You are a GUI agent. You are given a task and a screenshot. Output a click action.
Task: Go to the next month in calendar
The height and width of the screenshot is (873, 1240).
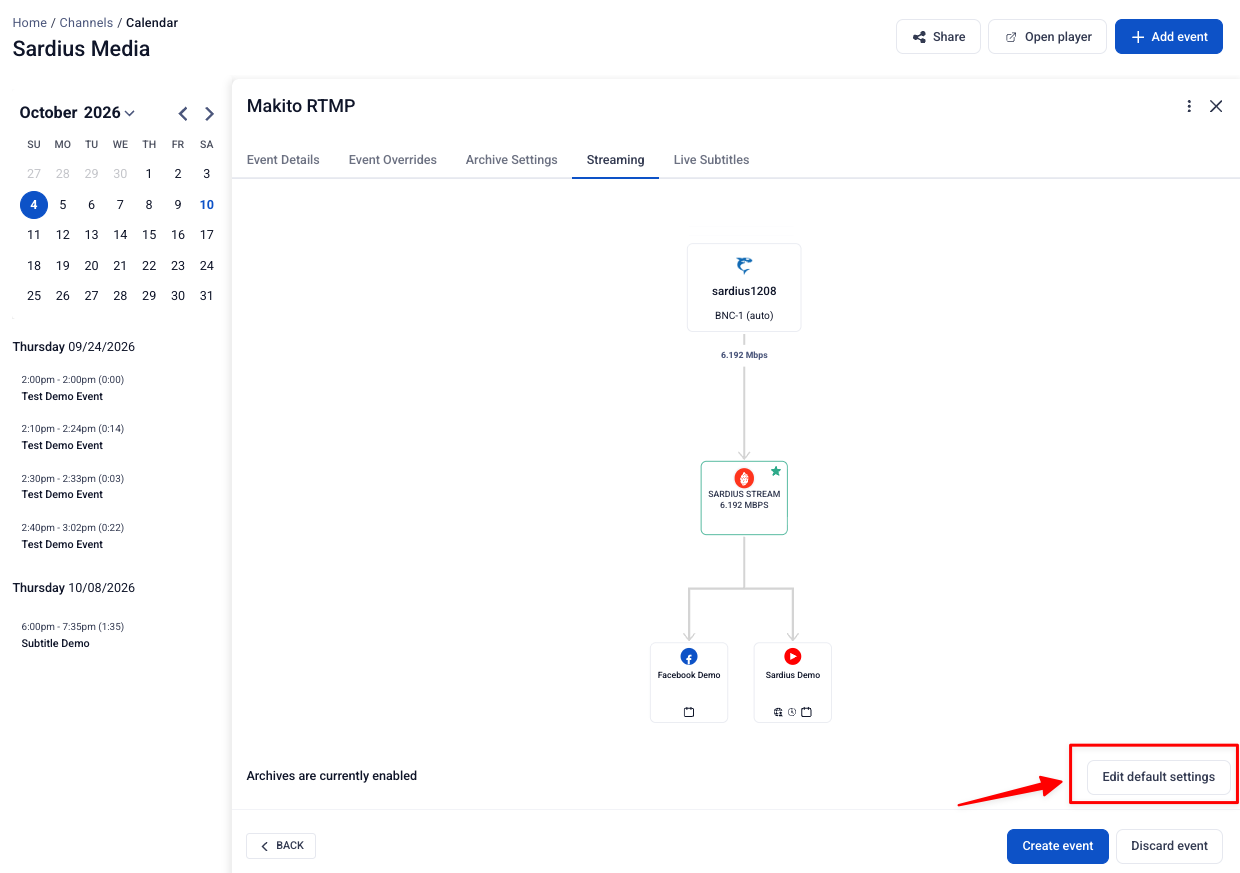pos(209,114)
